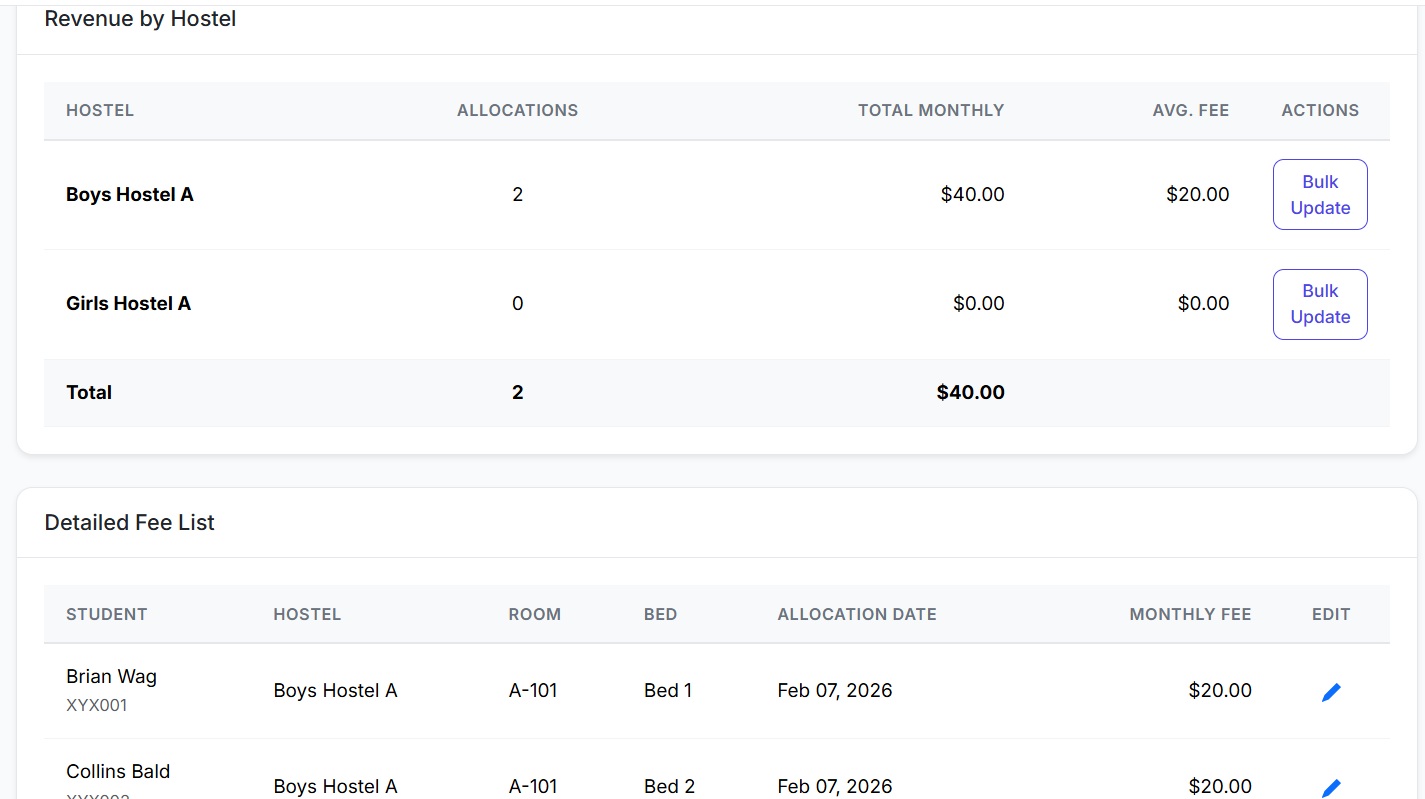Click student ID XYX001
Image resolution: width=1425 pixels, height=799 pixels.
click(x=97, y=706)
